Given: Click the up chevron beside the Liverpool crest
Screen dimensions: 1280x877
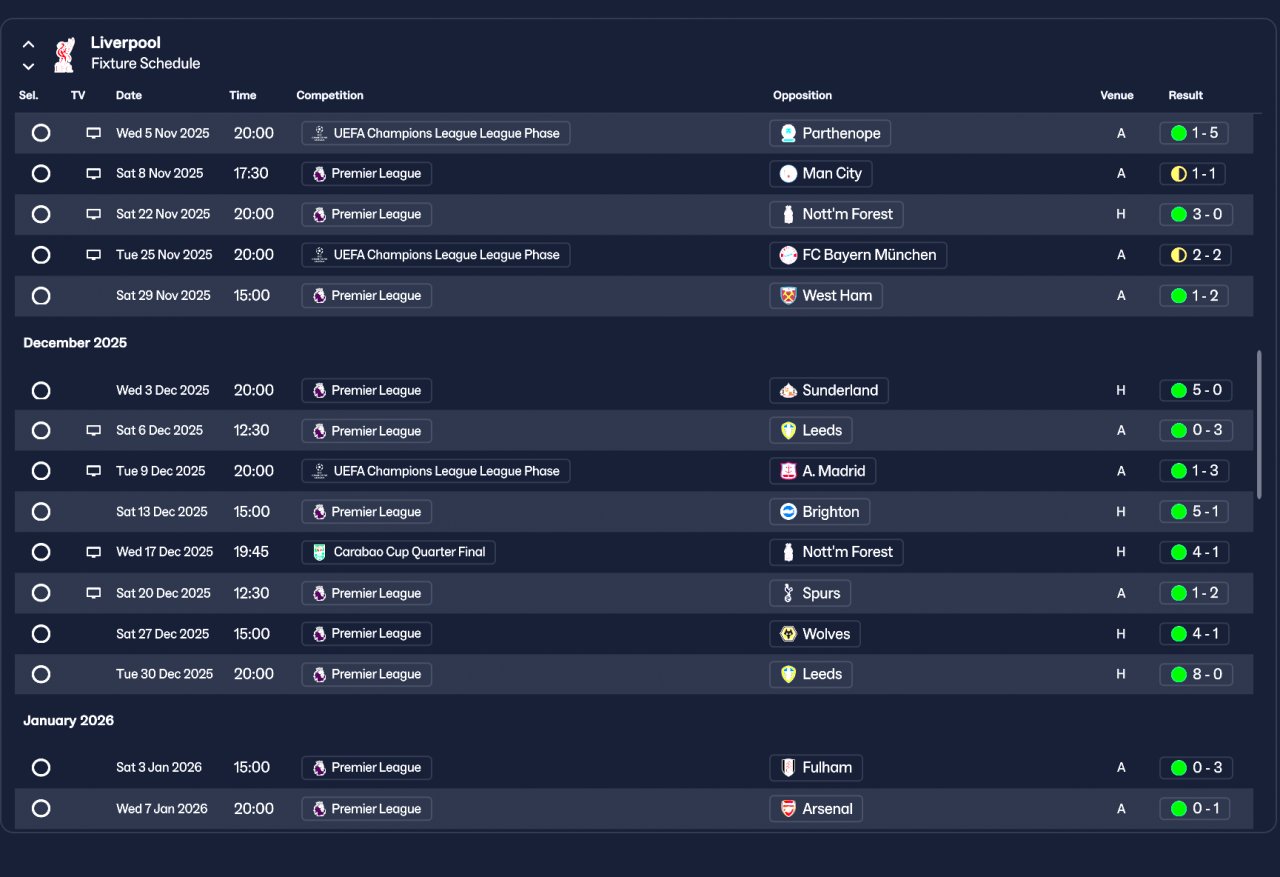Looking at the screenshot, I should coord(29,44).
